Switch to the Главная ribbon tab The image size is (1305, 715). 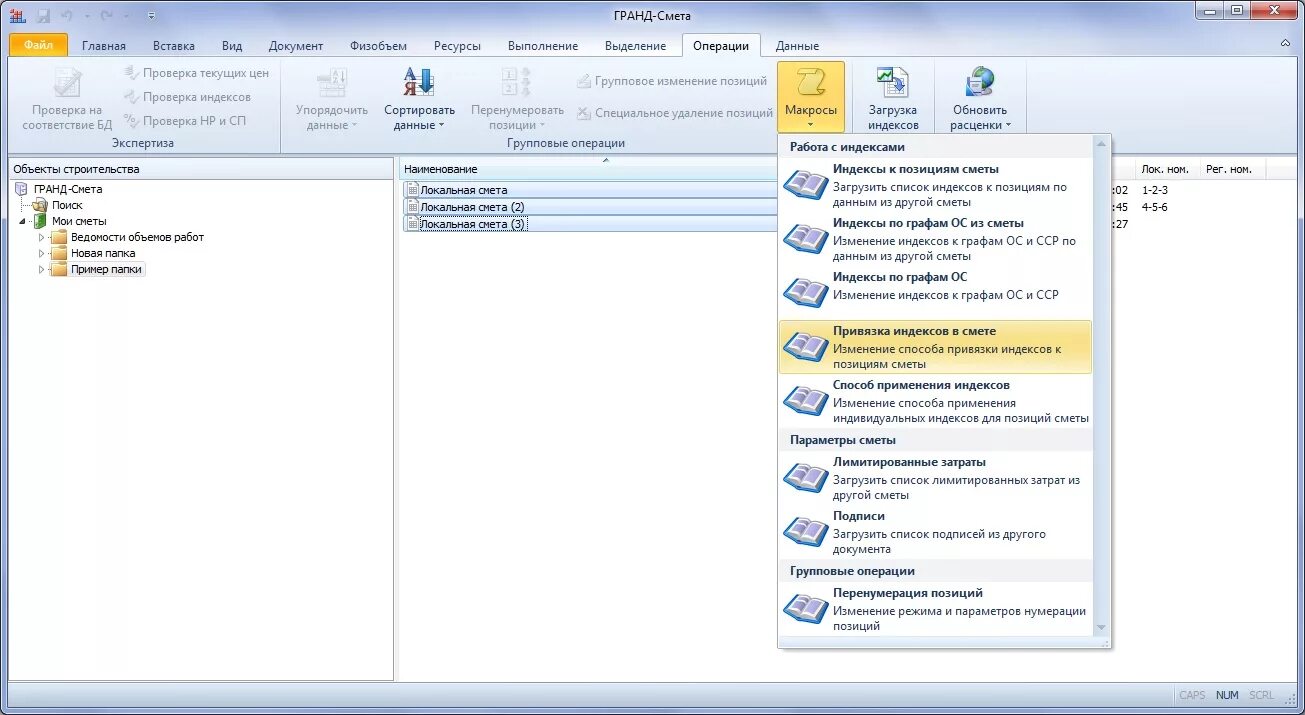[104, 46]
